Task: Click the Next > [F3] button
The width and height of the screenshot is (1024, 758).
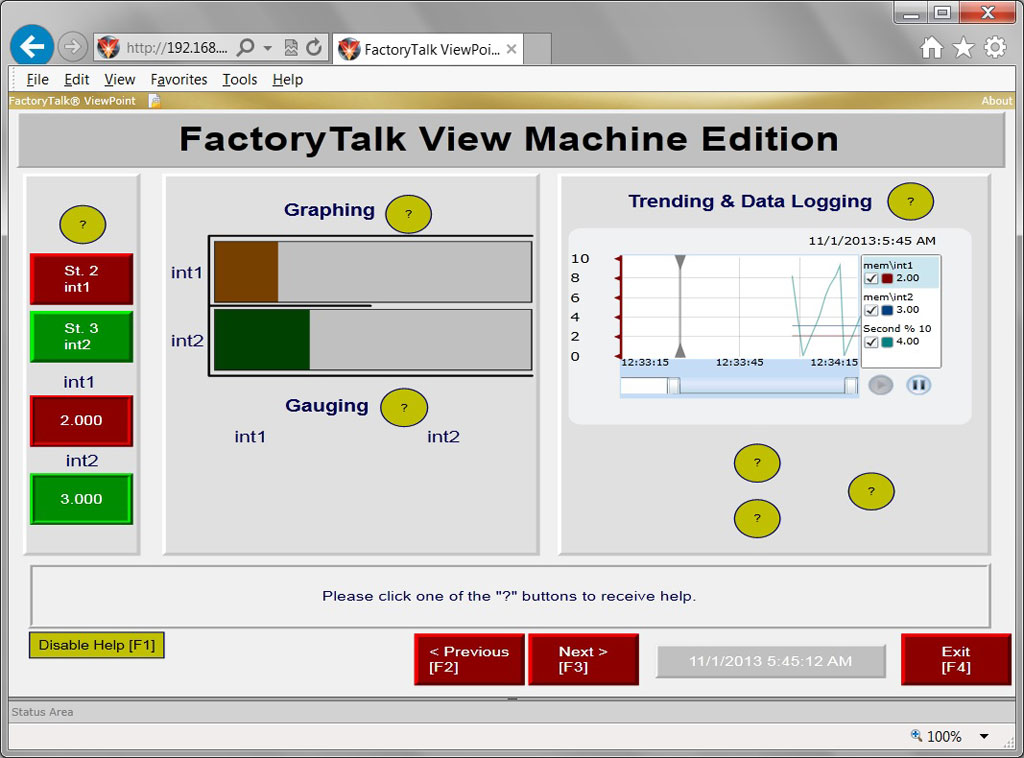Action: click(x=583, y=659)
